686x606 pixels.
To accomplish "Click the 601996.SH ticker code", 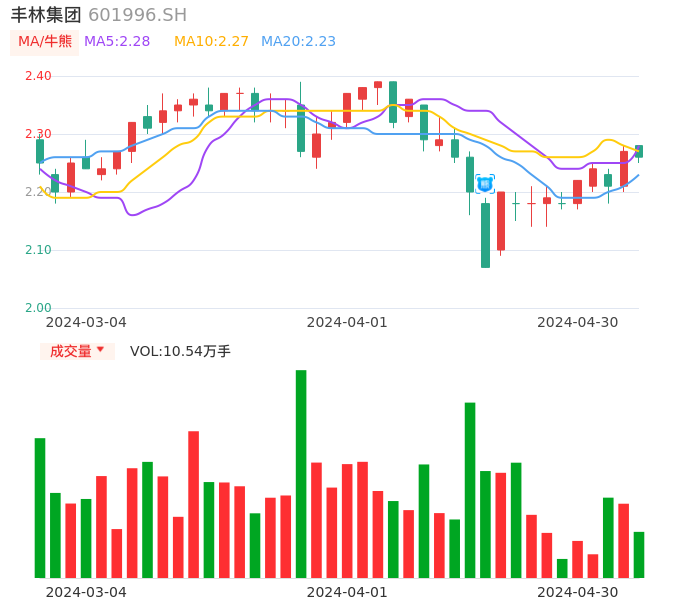I will [x=137, y=15].
